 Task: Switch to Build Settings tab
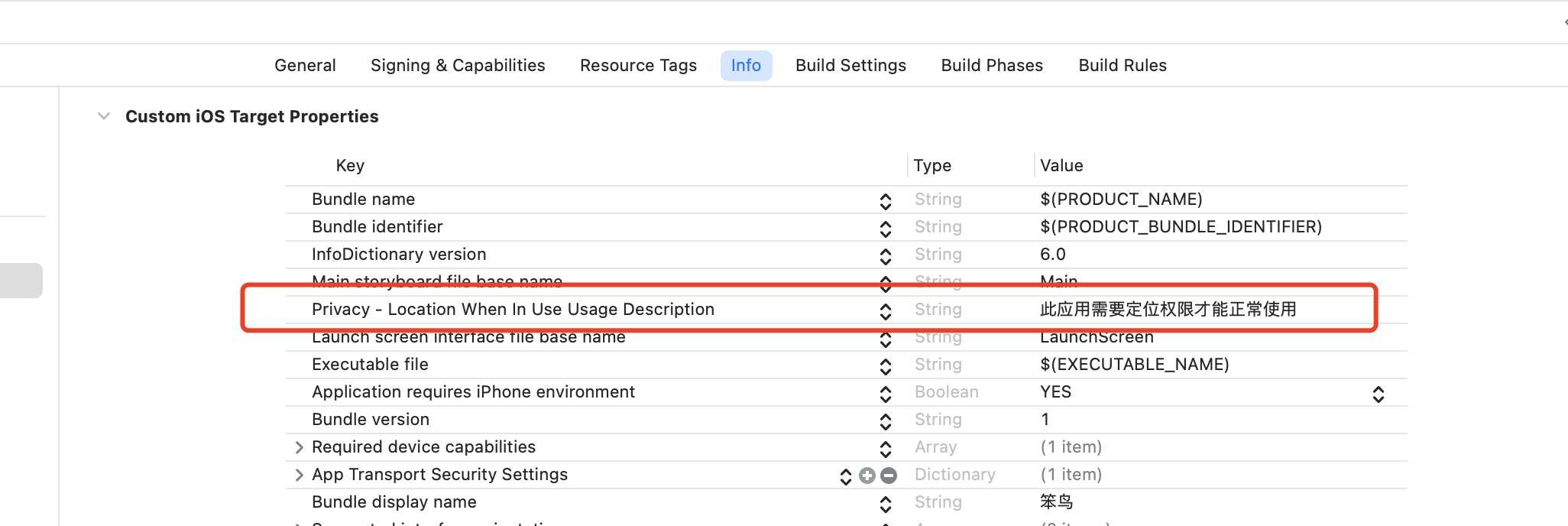[850, 66]
